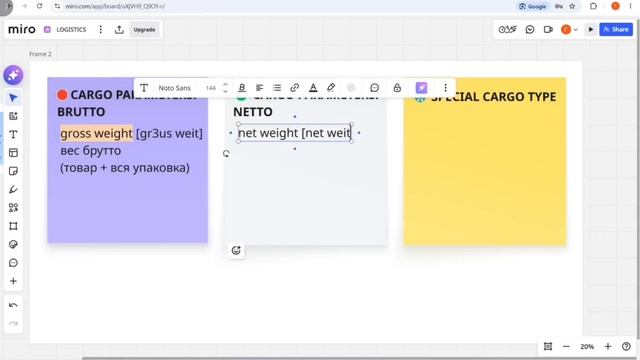The height and width of the screenshot is (360, 640).
Task: Click inside net weight text box
Action: [294, 133]
